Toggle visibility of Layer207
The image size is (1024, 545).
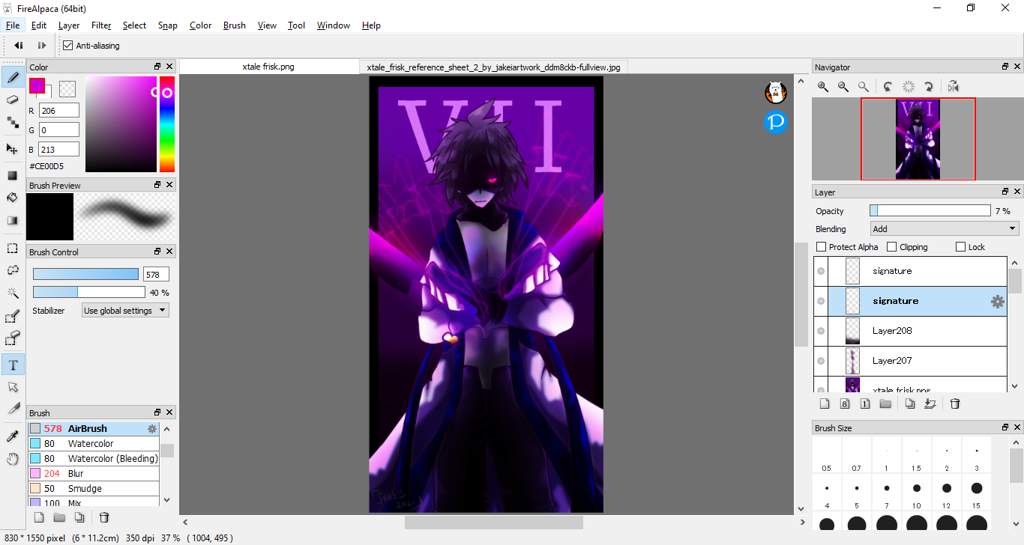821,361
